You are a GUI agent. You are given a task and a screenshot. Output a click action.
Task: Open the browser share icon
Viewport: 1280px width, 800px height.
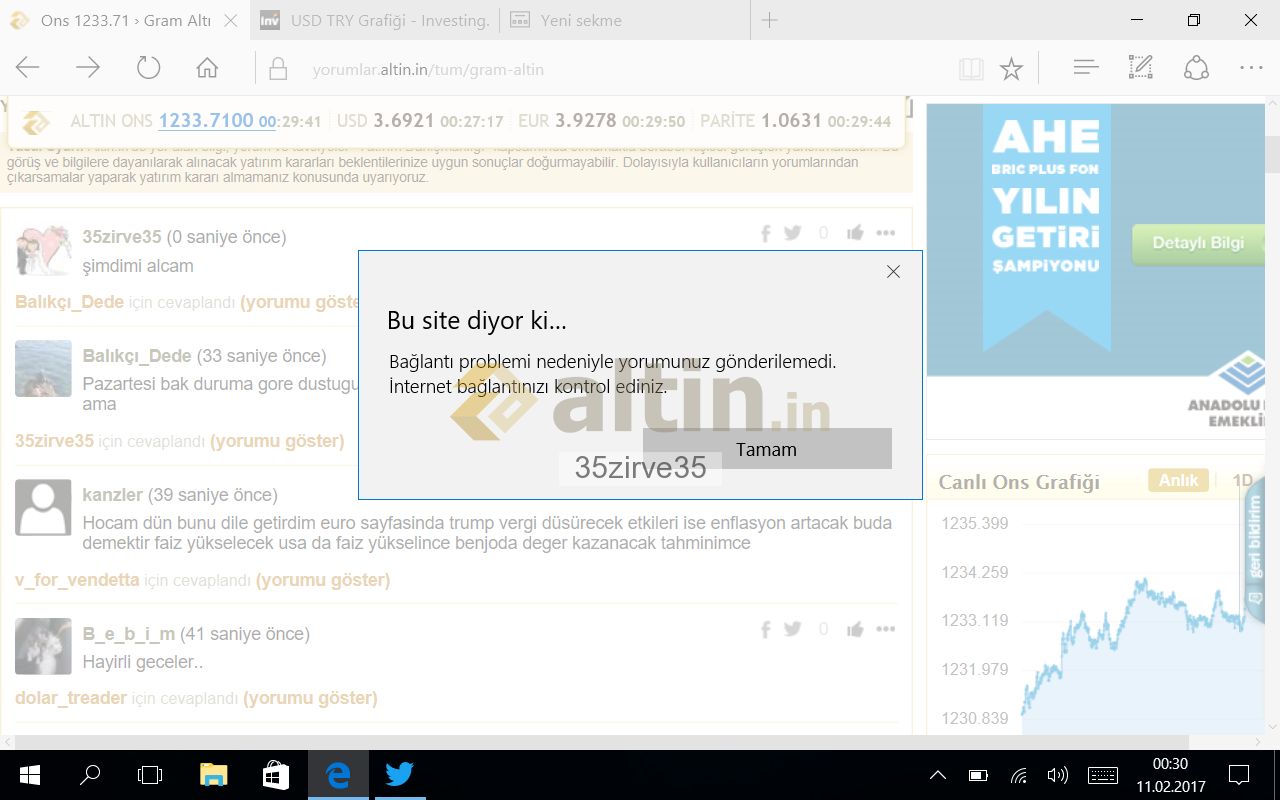[1196, 68]
